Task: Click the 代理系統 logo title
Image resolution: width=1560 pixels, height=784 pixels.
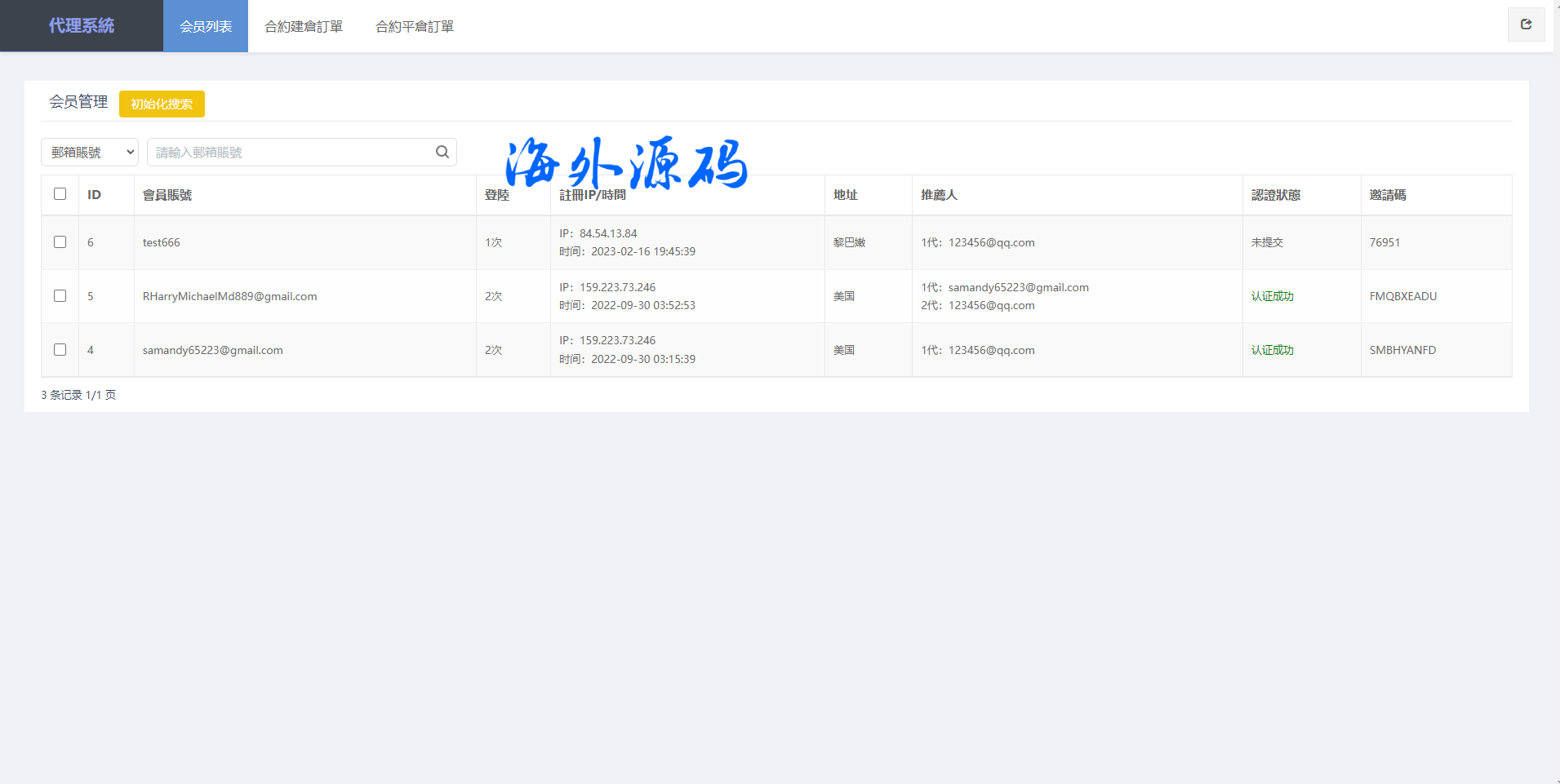Action: point(82,26)
